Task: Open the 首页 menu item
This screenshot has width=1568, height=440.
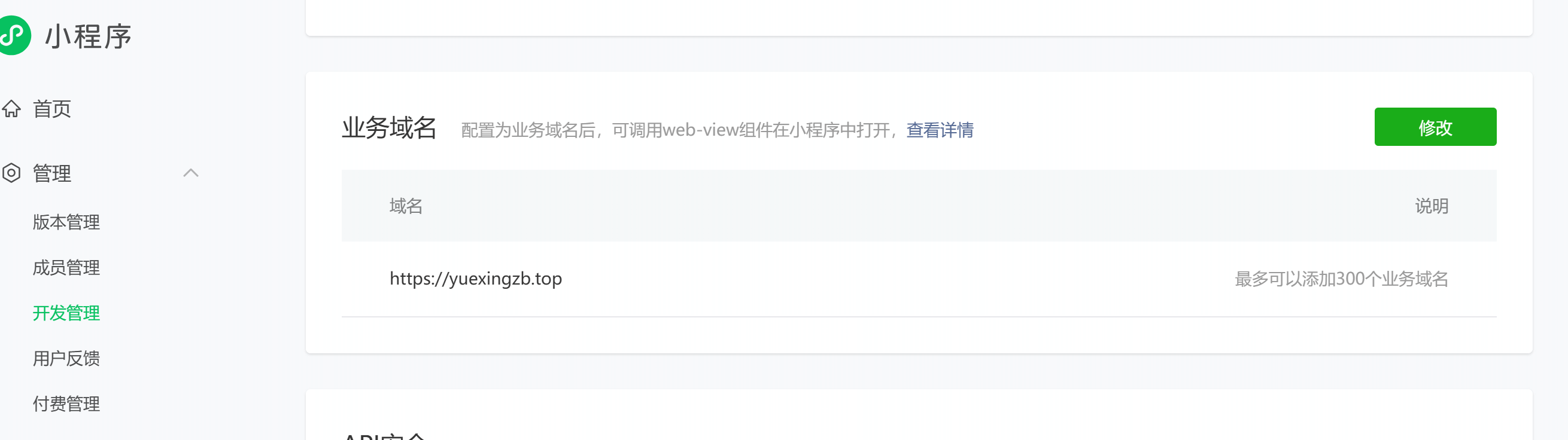Action: pos(51,109)
